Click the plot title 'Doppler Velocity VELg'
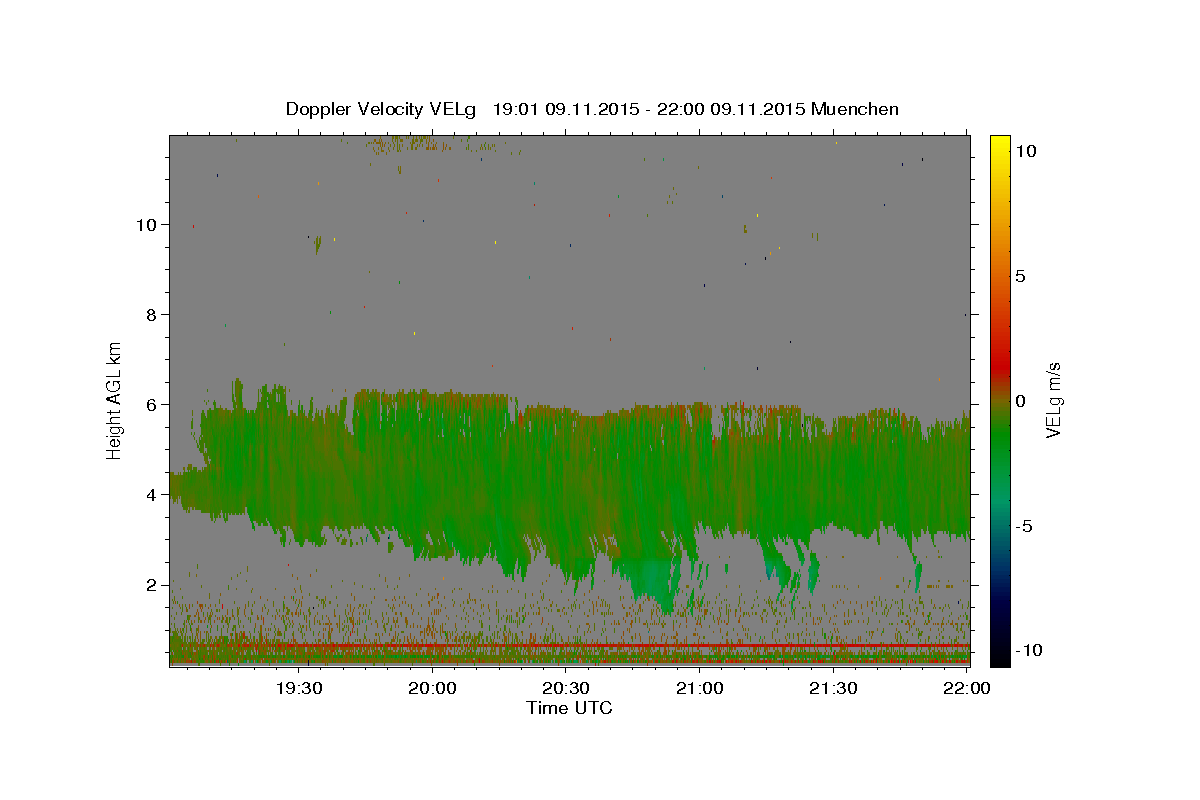The width and height of the screenshot is (1200, 800). 383,109
